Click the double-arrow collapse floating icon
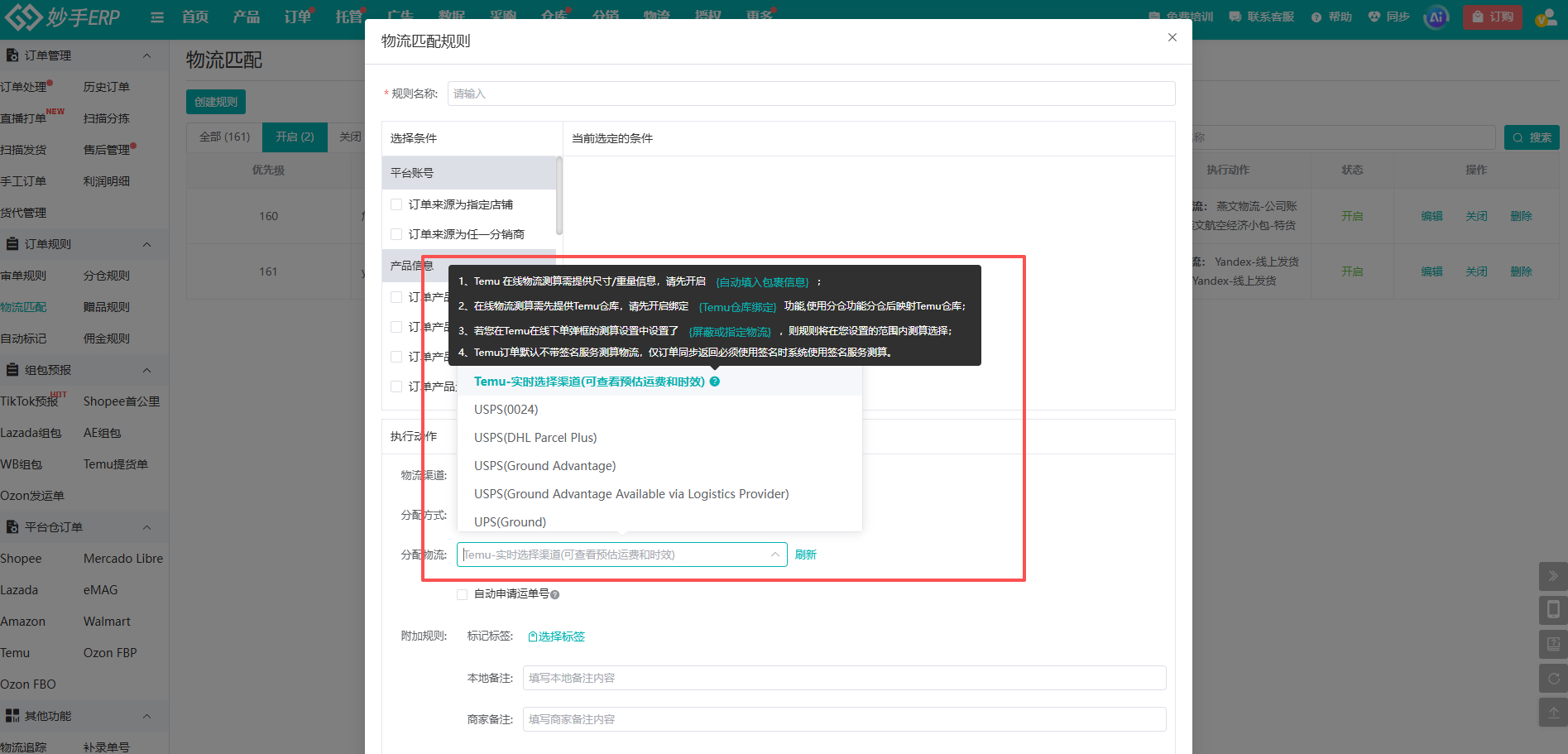The image size is (1568, 754). point(1553,577)
